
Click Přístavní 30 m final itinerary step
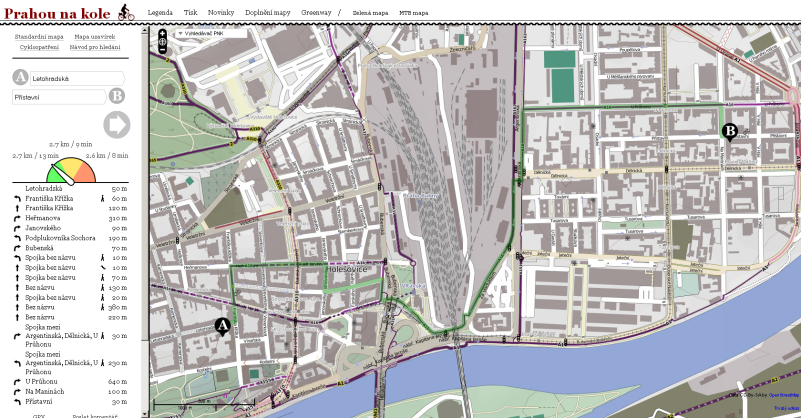[70, 402]
